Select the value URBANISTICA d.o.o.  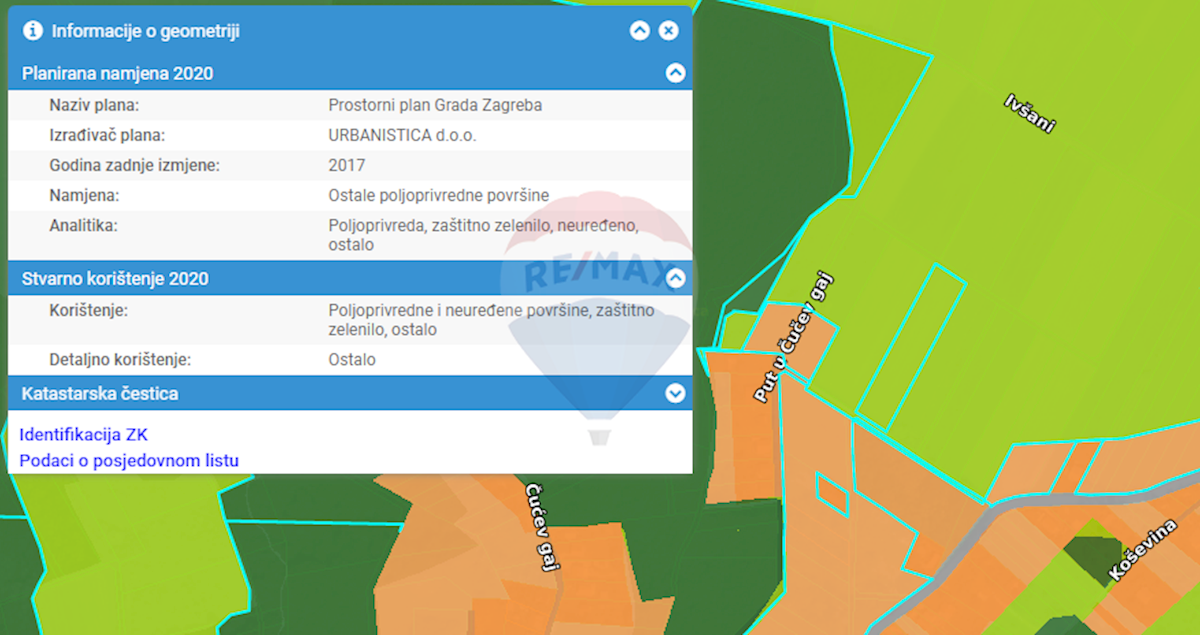(x=402, y=135)
